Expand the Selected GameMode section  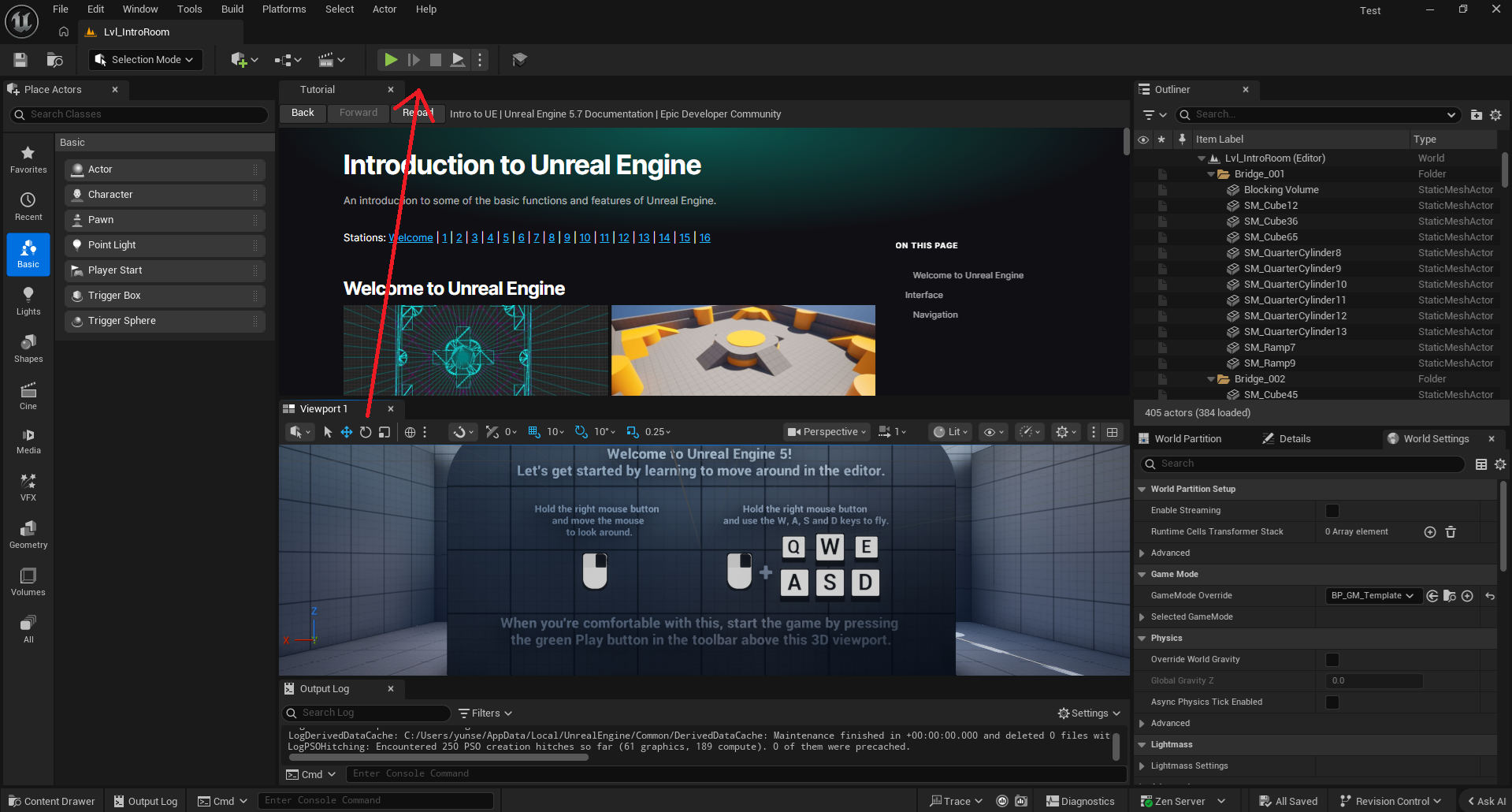(1142, 617)
